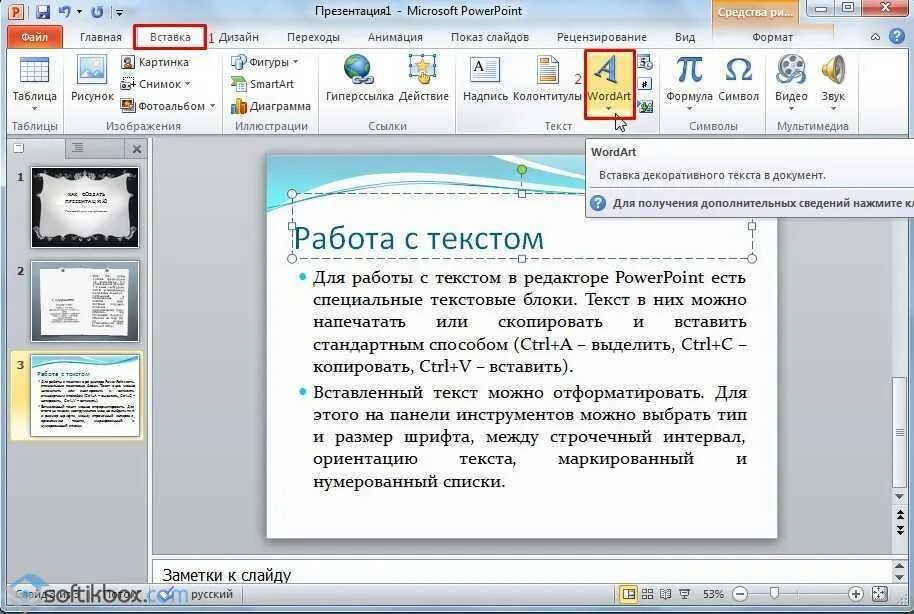Minimize the ribbon with caret icon
The width and height of the screenshot is (914, 614).
pos(876,37)
